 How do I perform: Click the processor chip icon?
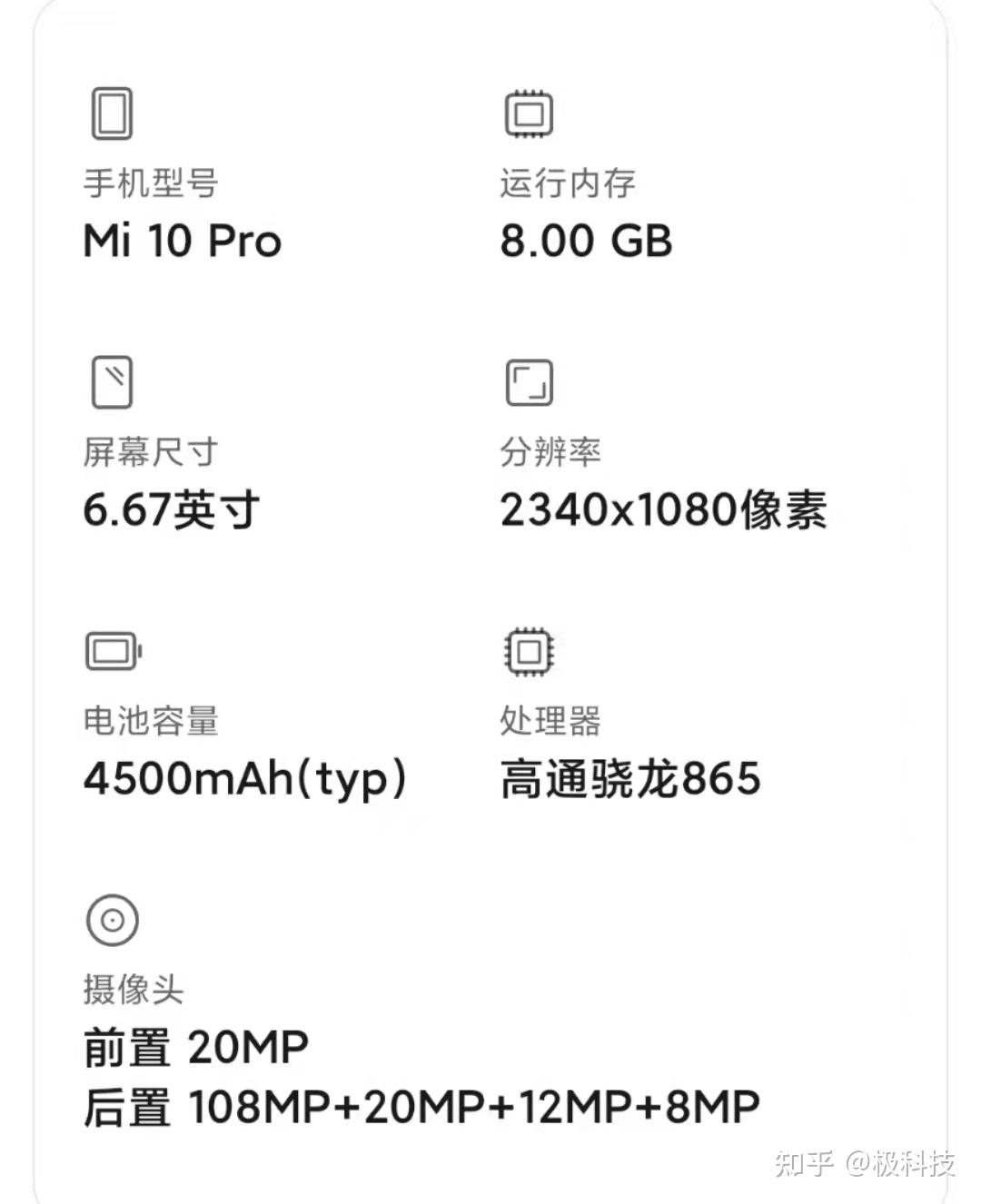pyautogui.click(x=529, y=651)
